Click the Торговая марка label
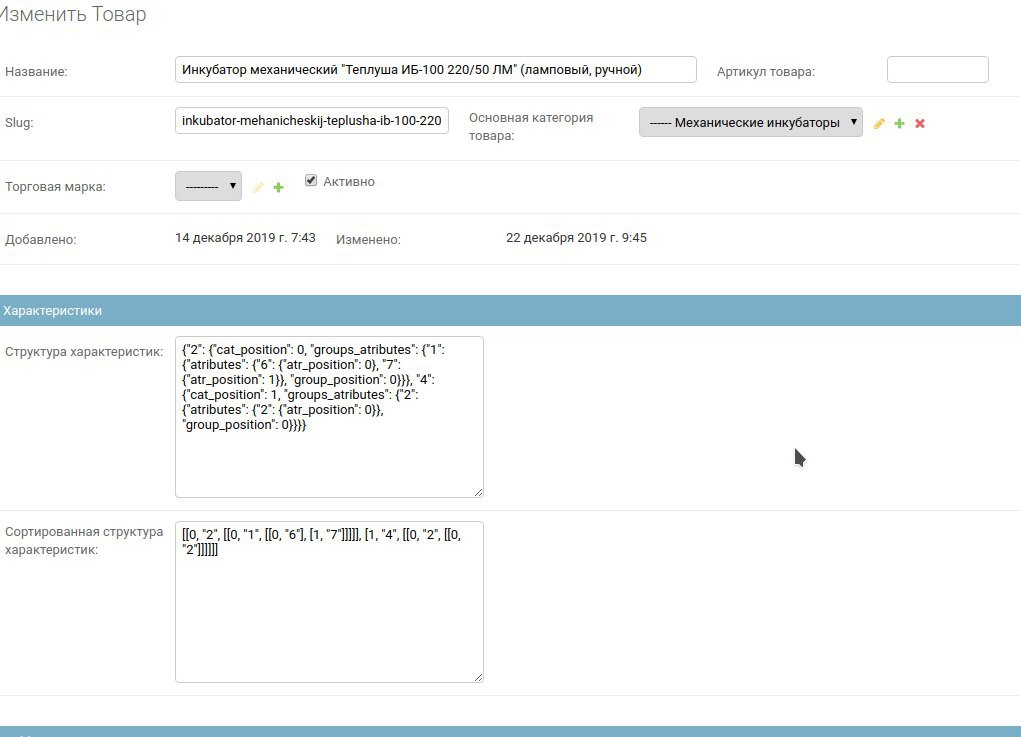1021x737 pixels. point(55,187)
